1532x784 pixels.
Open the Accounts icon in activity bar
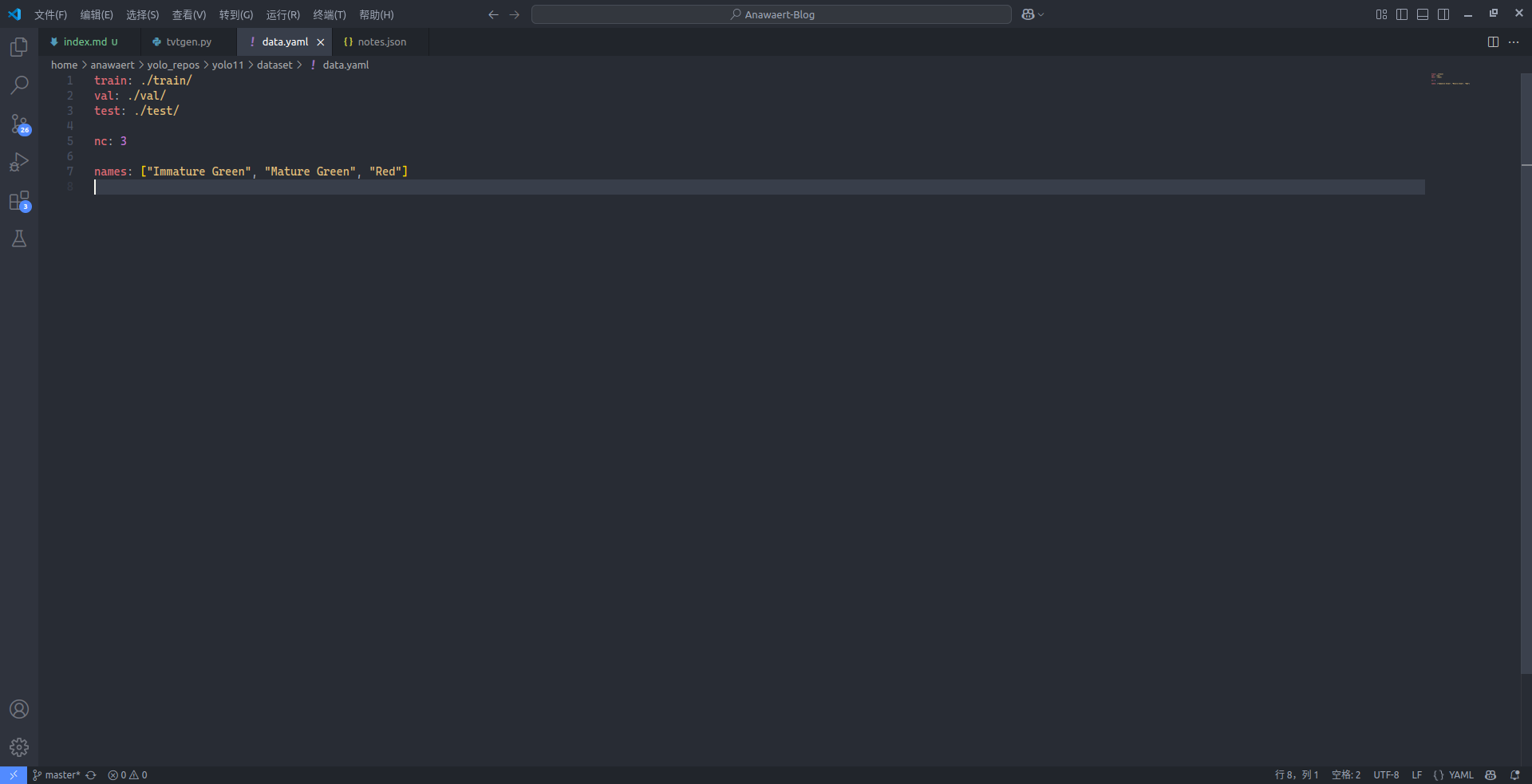19,709
